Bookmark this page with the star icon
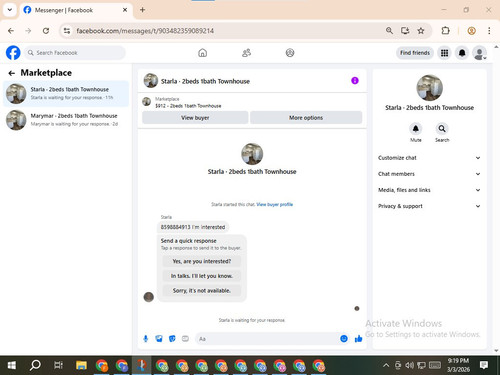Viewport: 500px width, 375px height. [x=421, y=31]
